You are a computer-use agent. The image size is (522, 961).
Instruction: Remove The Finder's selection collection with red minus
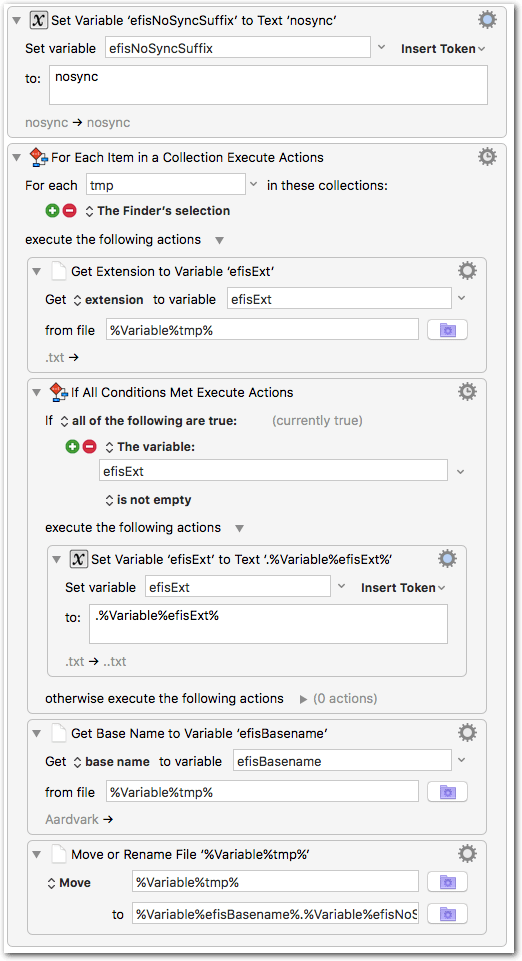[x=70, y=211]
